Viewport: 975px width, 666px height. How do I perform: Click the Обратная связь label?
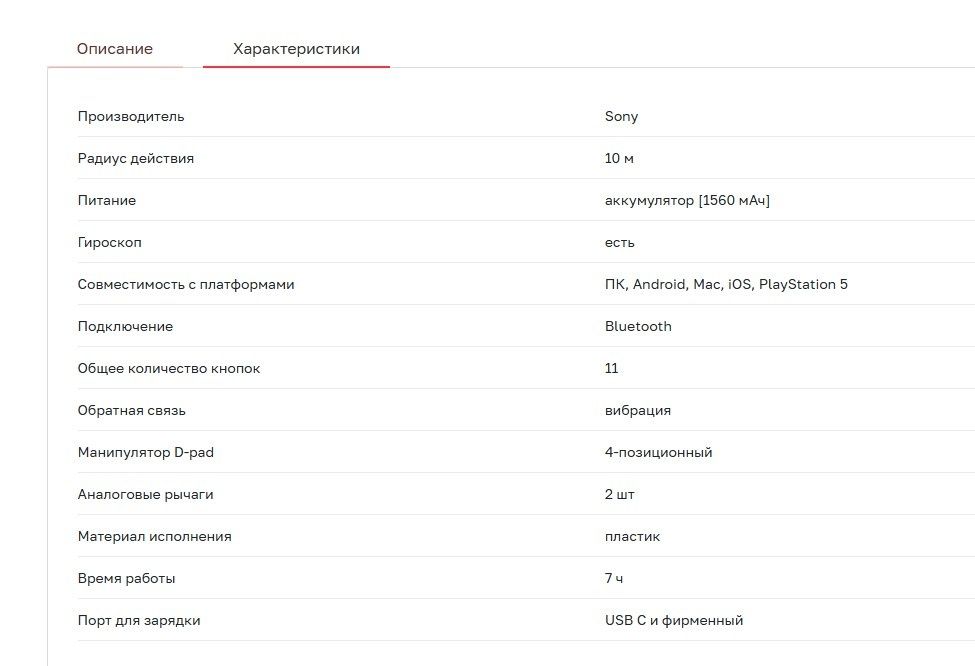(x=132, y=410)
